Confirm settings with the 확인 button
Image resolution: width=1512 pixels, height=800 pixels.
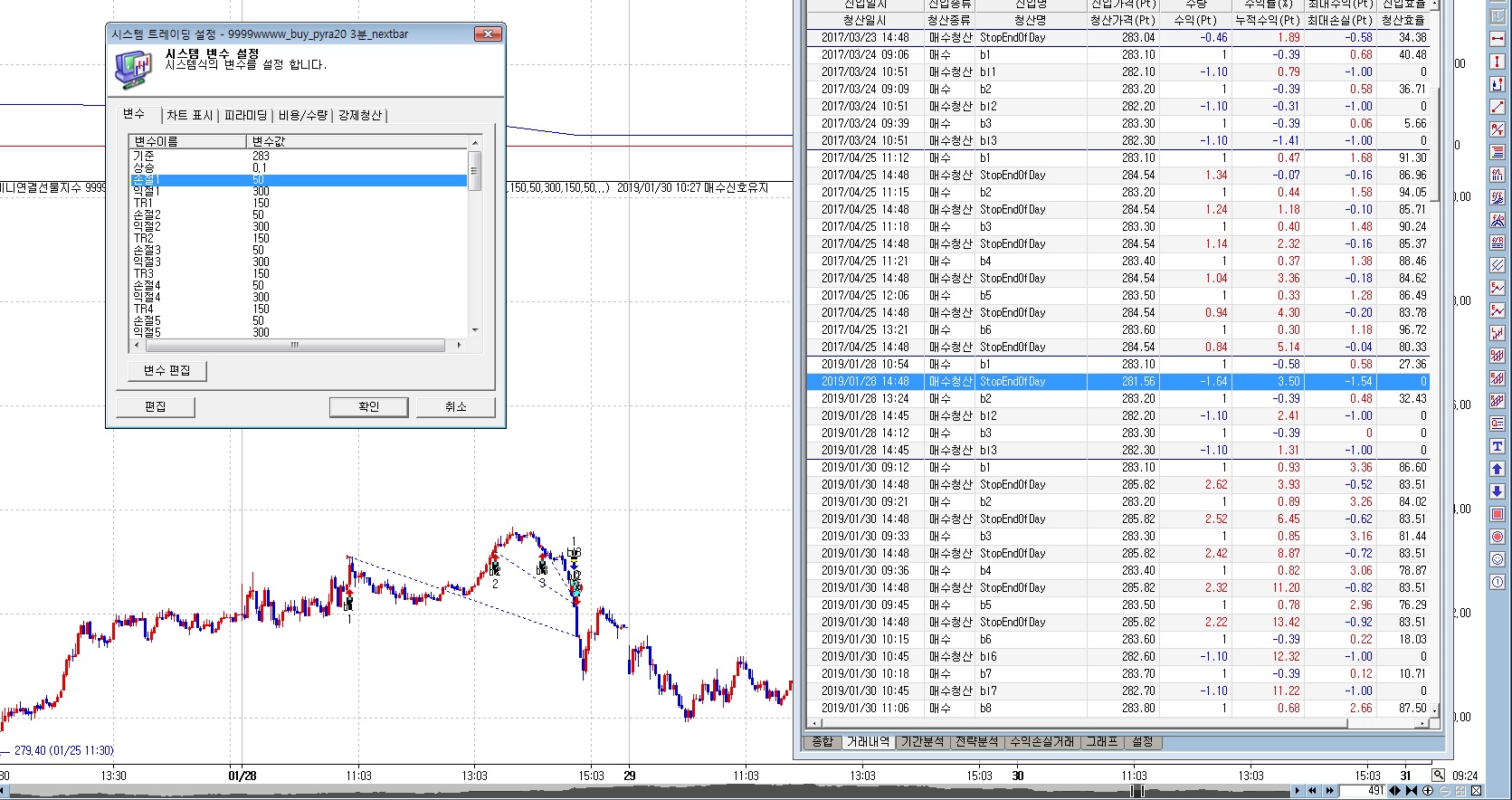click(369, 406)
